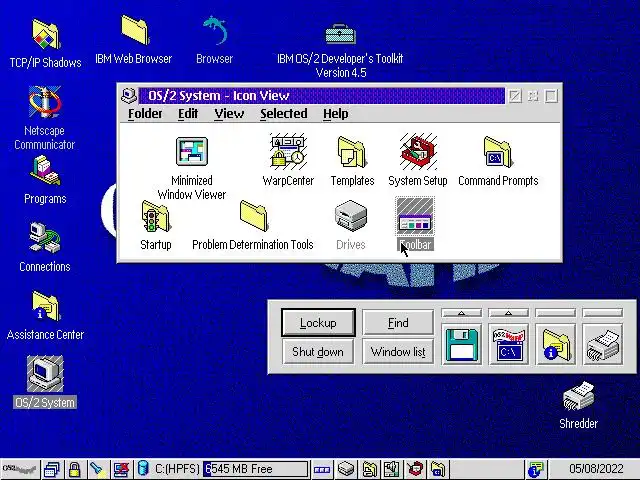Screen dimensions: 640x480
Task: Open the IBM Web Browser folder
Action: coord(134,30)
